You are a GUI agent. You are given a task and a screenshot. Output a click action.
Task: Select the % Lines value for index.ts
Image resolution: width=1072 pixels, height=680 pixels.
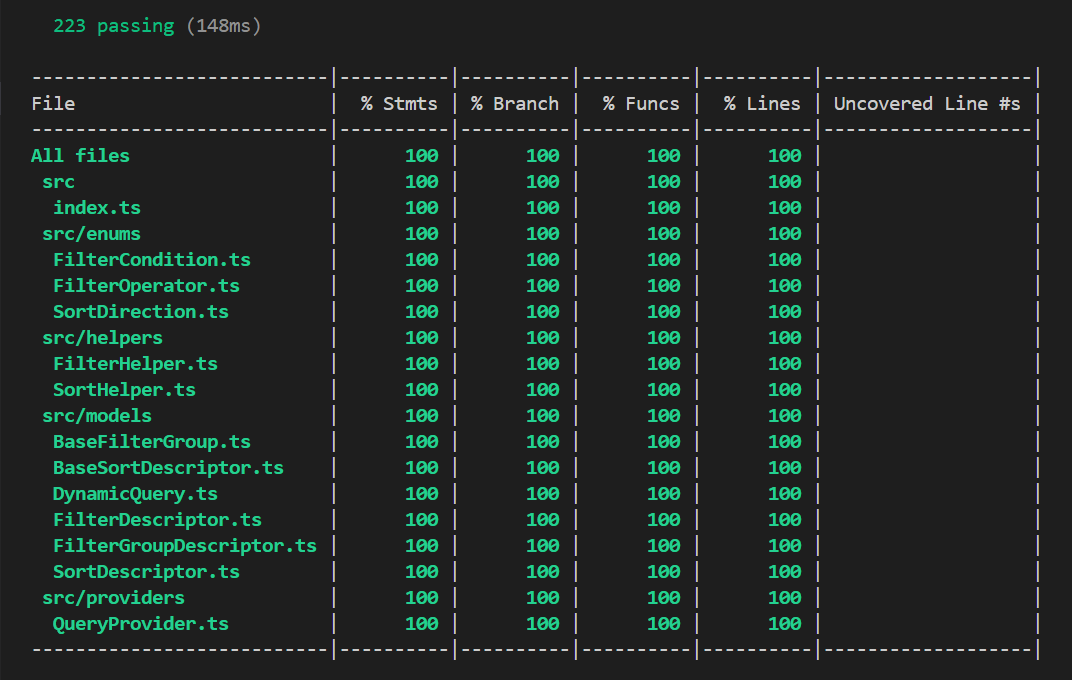coord(784,208)
